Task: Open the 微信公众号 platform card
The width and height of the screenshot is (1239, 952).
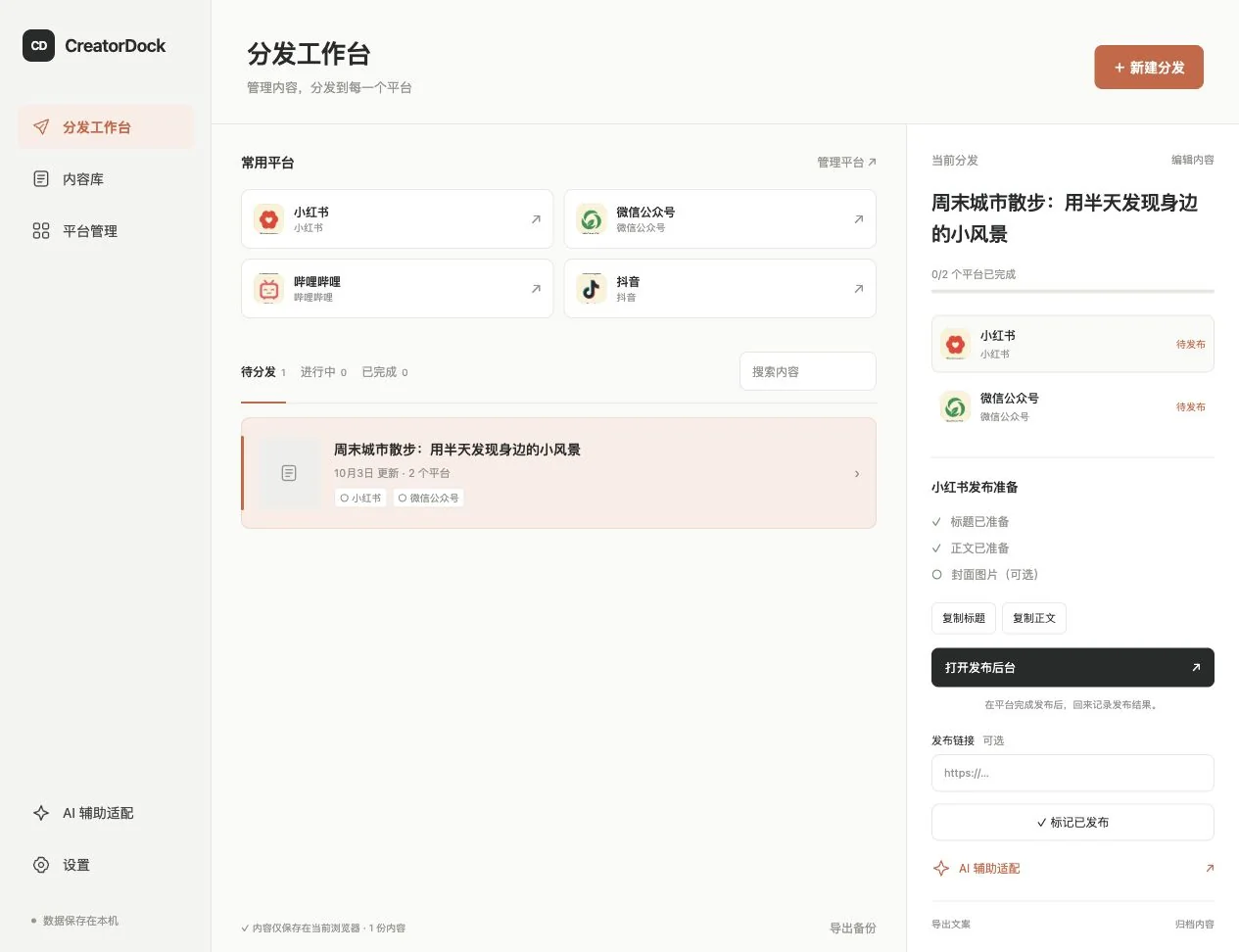Action: (720, 219)
